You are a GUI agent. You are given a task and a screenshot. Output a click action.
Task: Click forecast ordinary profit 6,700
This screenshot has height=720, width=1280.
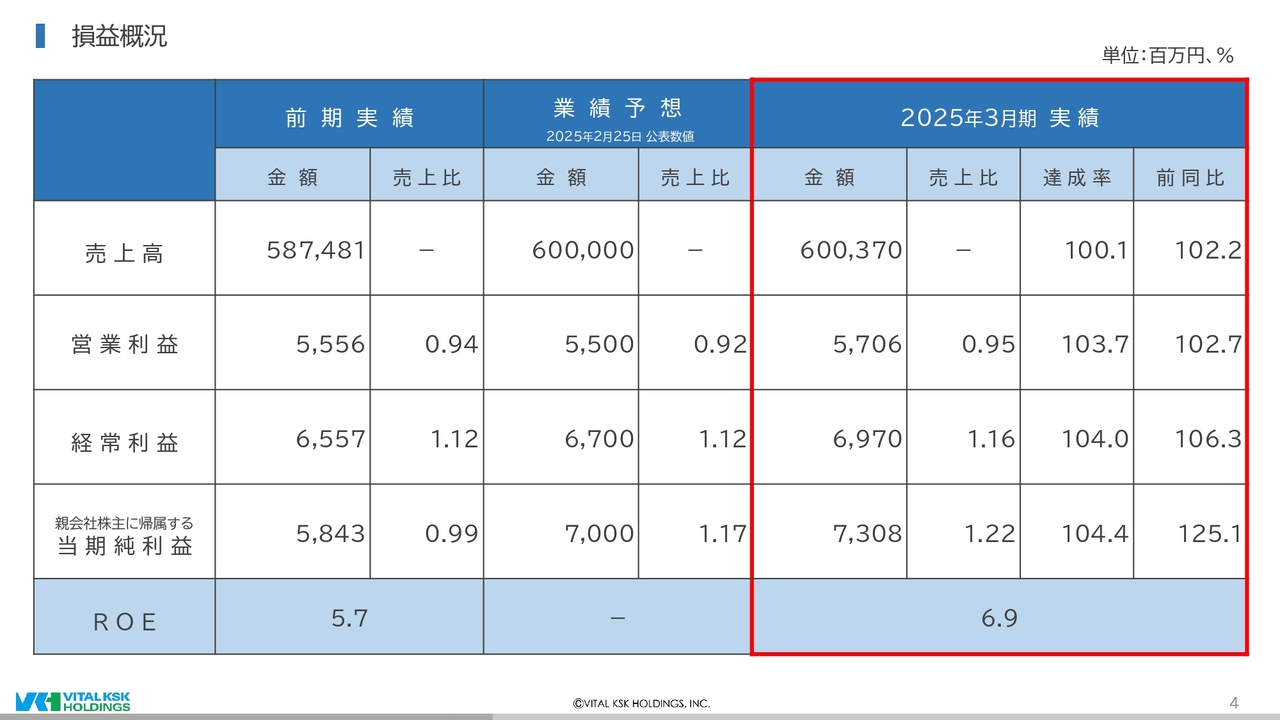pos(600,439)
